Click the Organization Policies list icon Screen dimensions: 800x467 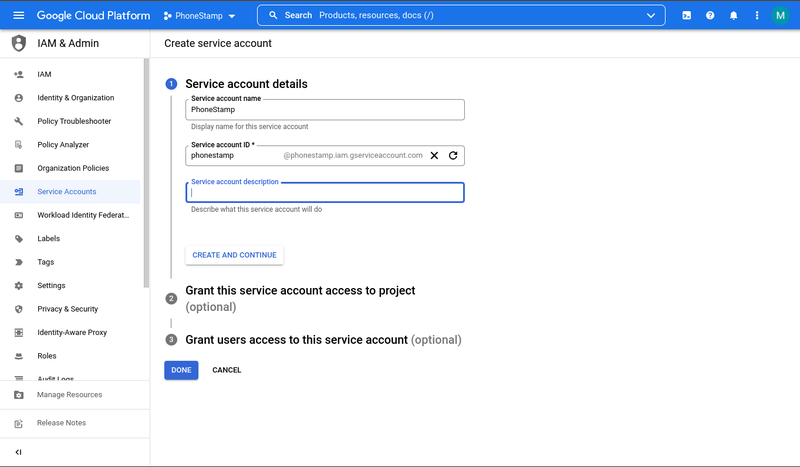(x=19, y=168)
